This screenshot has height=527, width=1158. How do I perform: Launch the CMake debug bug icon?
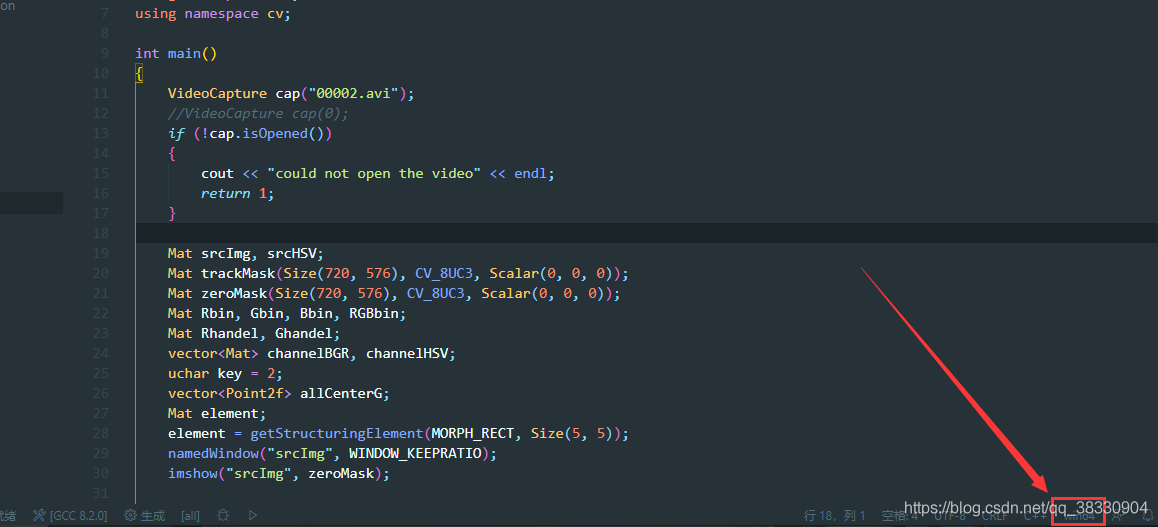point(223,515)
